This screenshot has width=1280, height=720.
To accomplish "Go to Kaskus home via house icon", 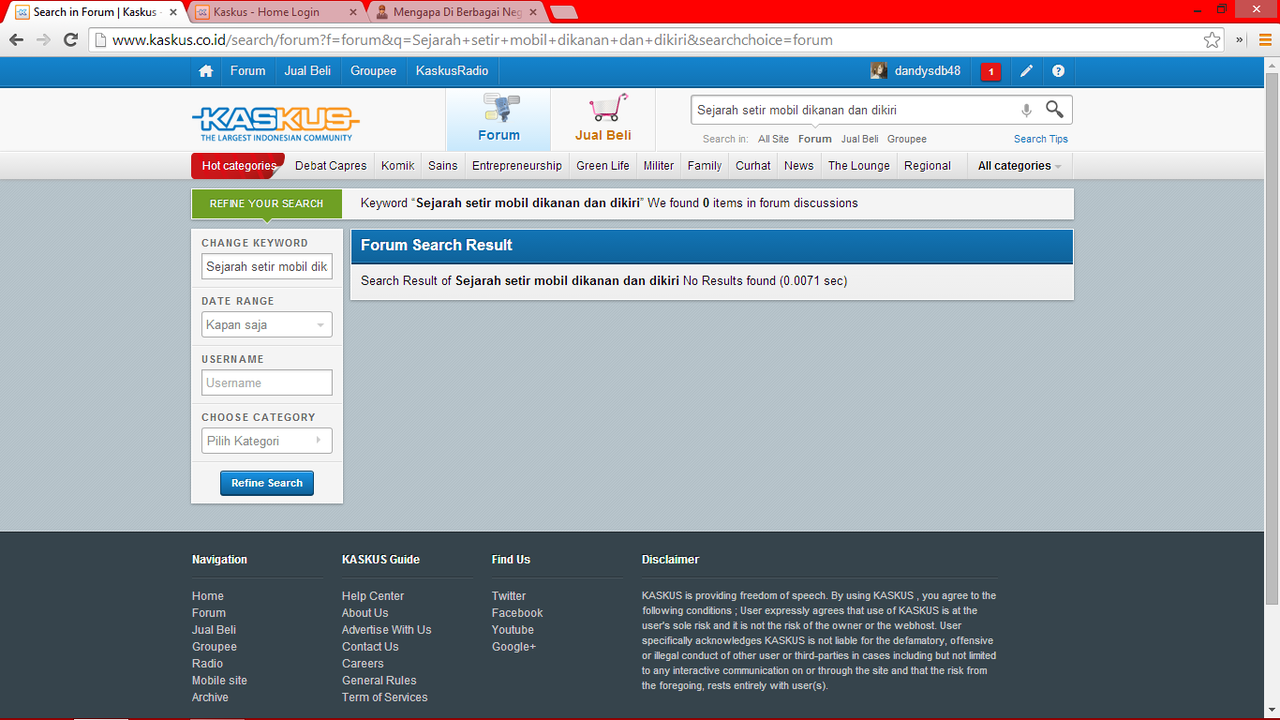I will [x=206, y=71].
